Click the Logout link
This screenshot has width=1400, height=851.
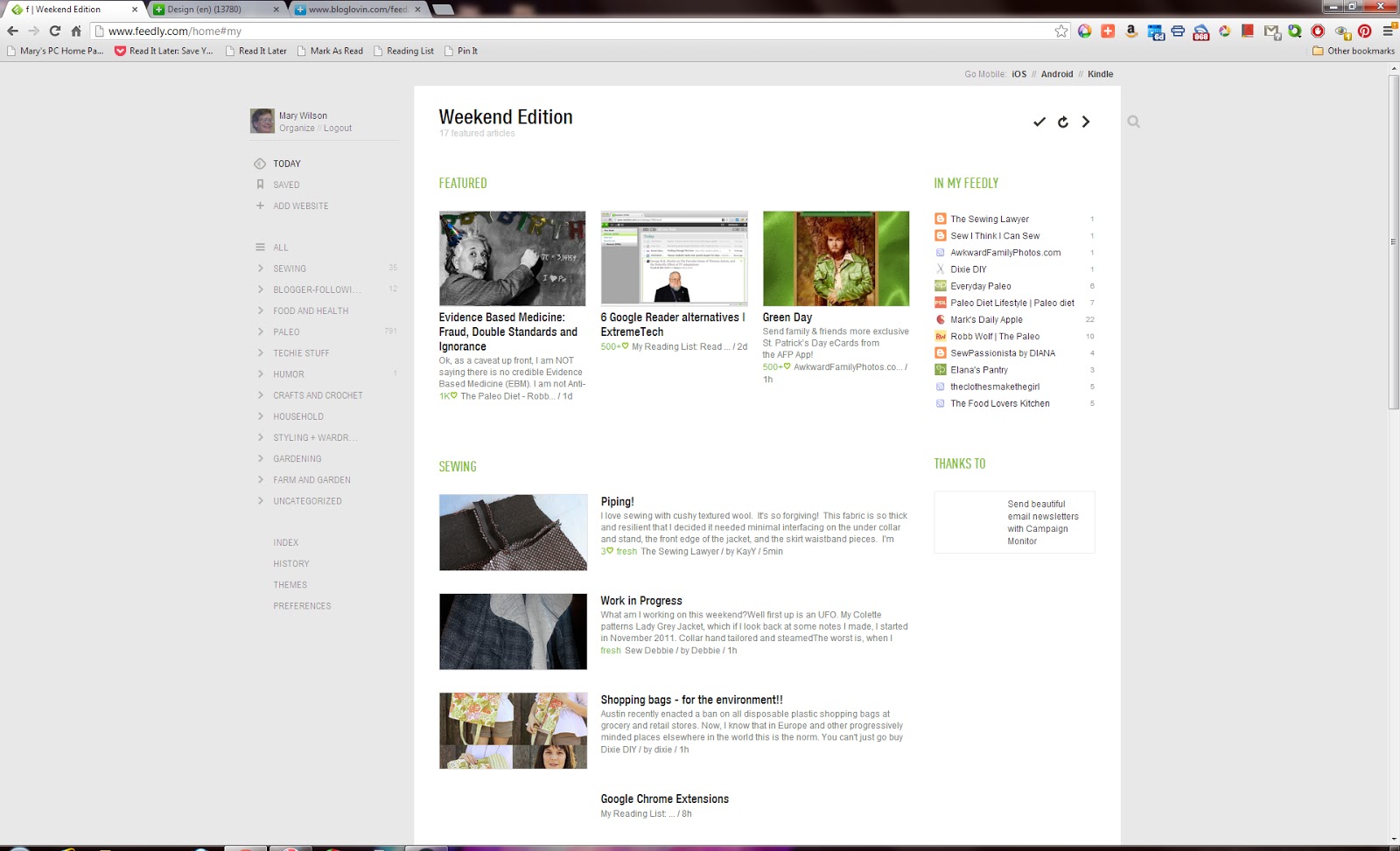click(x=338, y=128)
